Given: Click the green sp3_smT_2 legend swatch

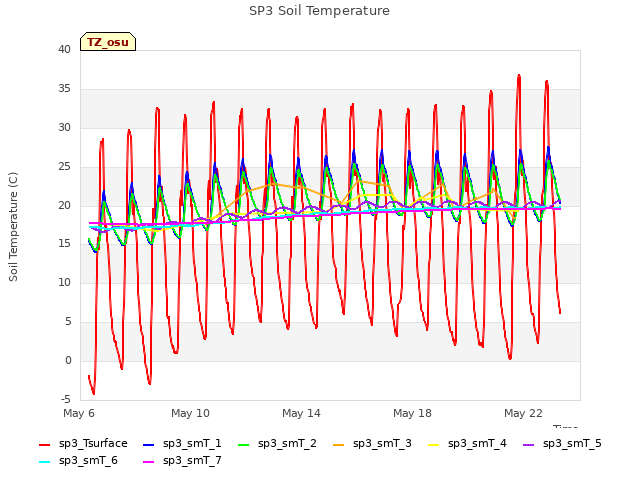Looking at the screenshot, I should (244, 444).
